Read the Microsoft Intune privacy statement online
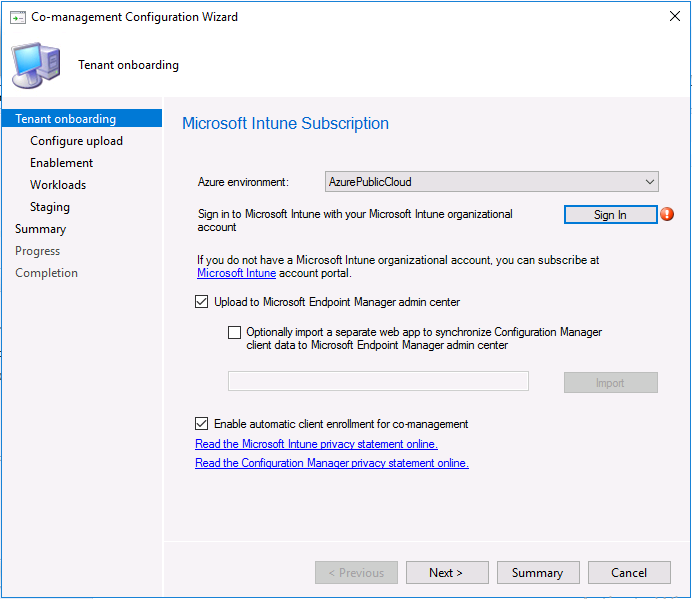Screen dimensions: 692x599 click(316, 444)
